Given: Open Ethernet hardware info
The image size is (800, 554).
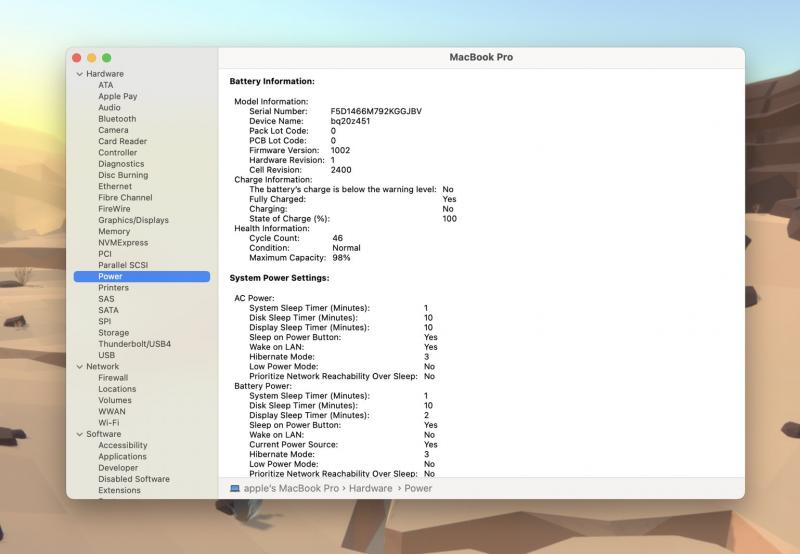Looking at the screenshot, I should click(x=115, y=186).
